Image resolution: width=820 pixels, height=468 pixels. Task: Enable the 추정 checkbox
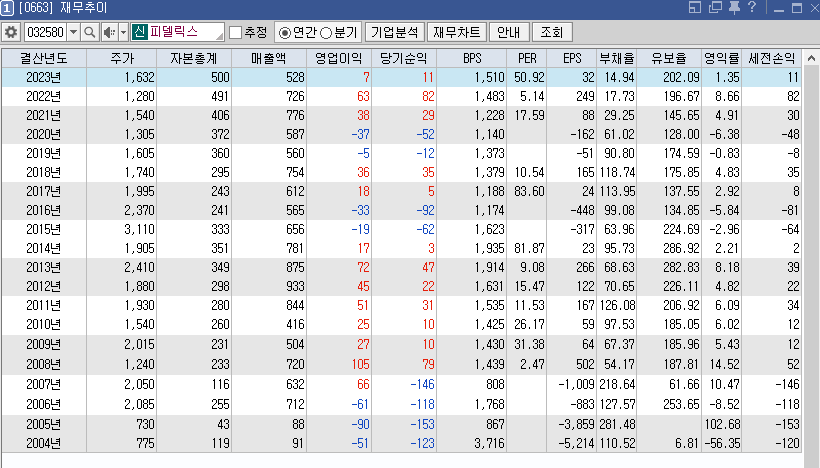click(235, 32)
